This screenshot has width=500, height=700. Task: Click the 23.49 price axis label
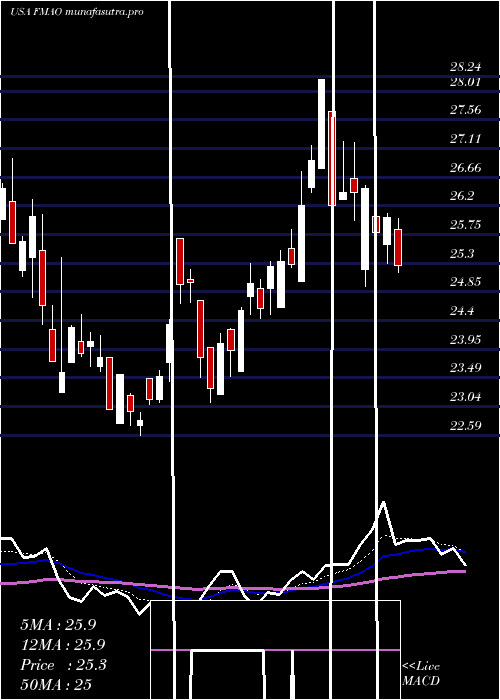coord(466,368)
